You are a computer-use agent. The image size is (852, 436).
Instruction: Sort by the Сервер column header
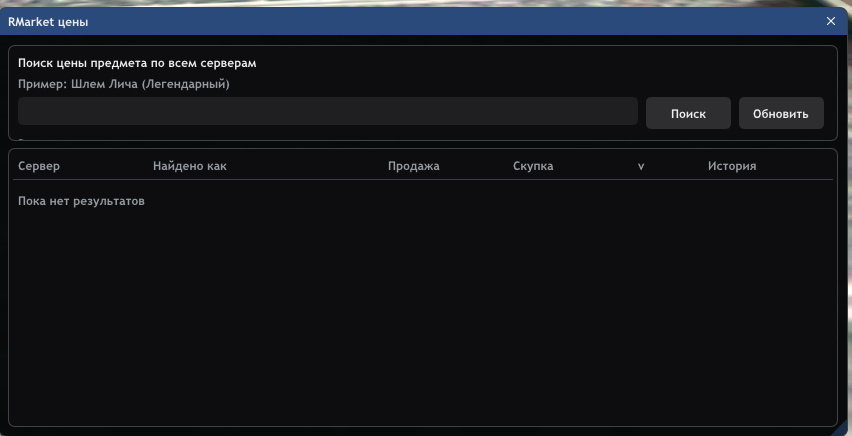[x=39, y=166]
